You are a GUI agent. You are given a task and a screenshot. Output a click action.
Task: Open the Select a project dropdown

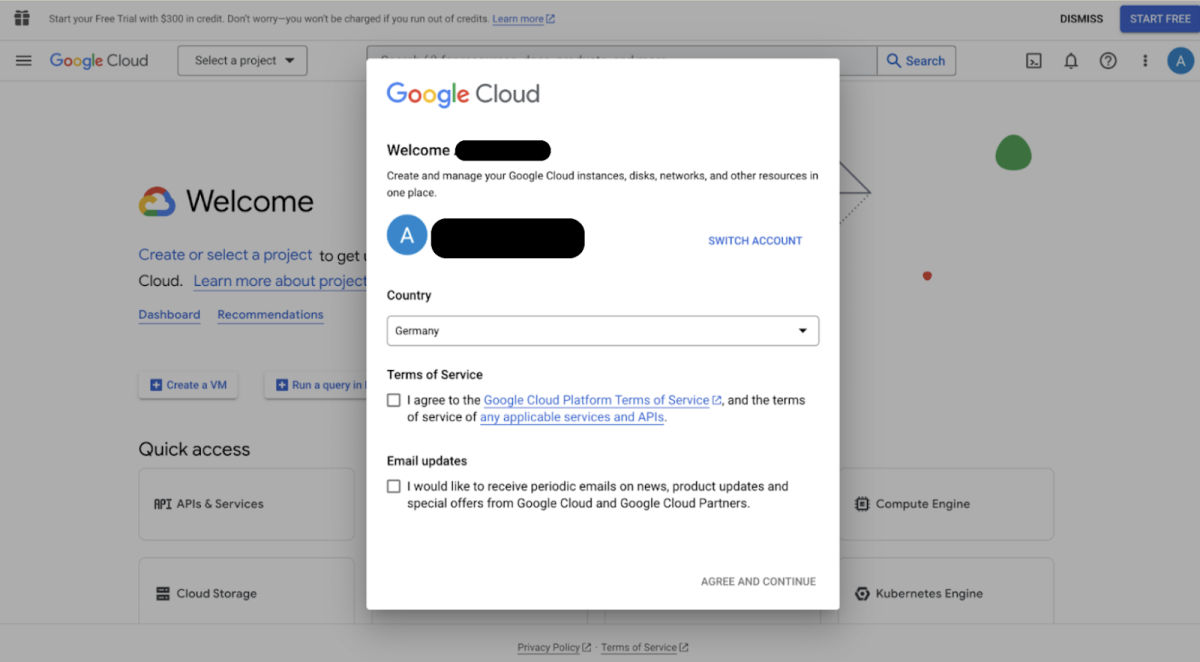coord(242,60)
